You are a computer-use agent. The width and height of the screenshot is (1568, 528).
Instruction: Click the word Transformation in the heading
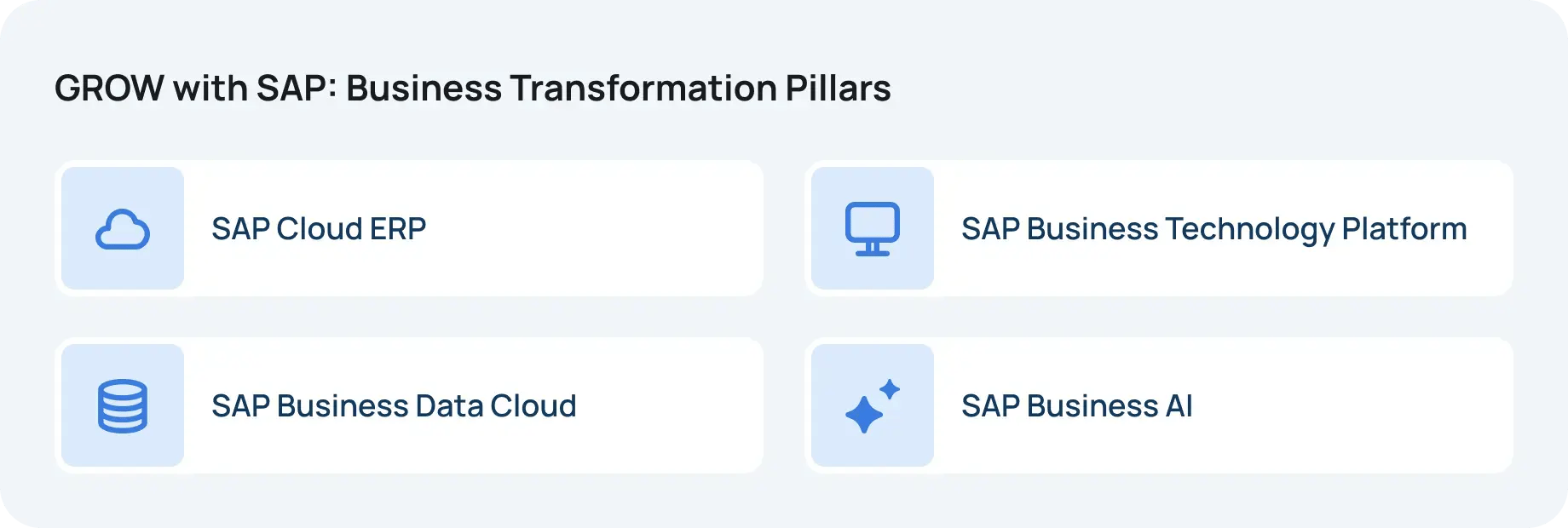coord(643,89)
